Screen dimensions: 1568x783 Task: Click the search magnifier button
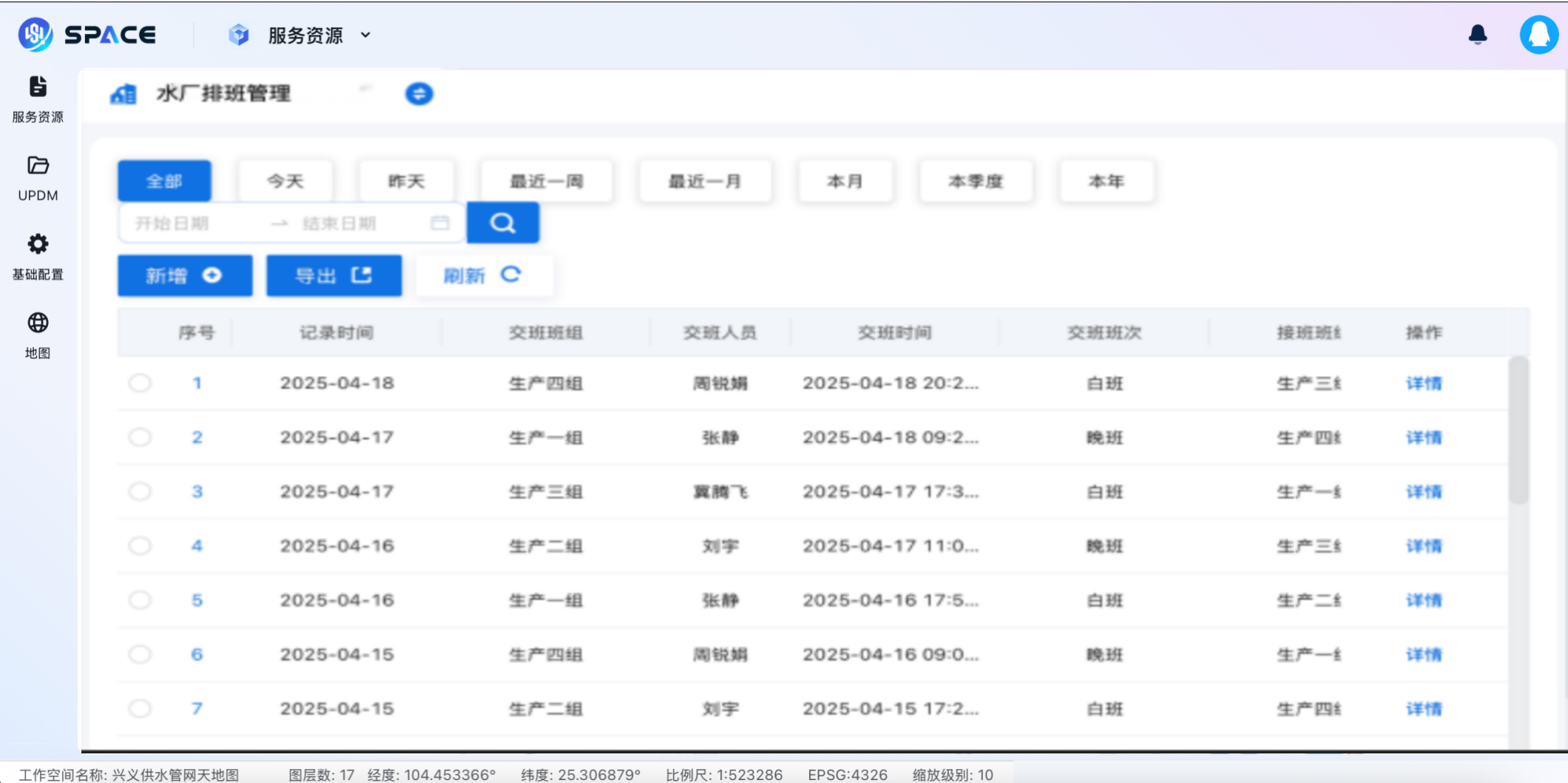coord(503,222)
